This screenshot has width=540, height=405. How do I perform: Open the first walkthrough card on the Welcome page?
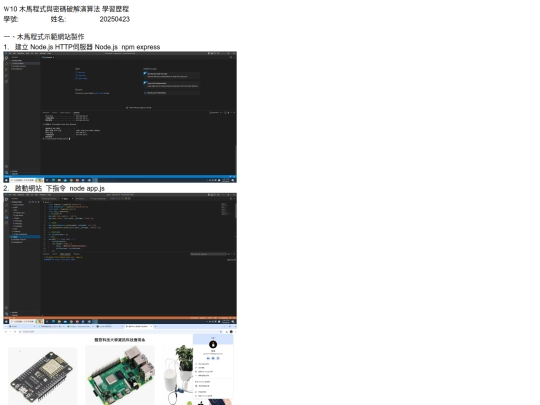(172, 75)
